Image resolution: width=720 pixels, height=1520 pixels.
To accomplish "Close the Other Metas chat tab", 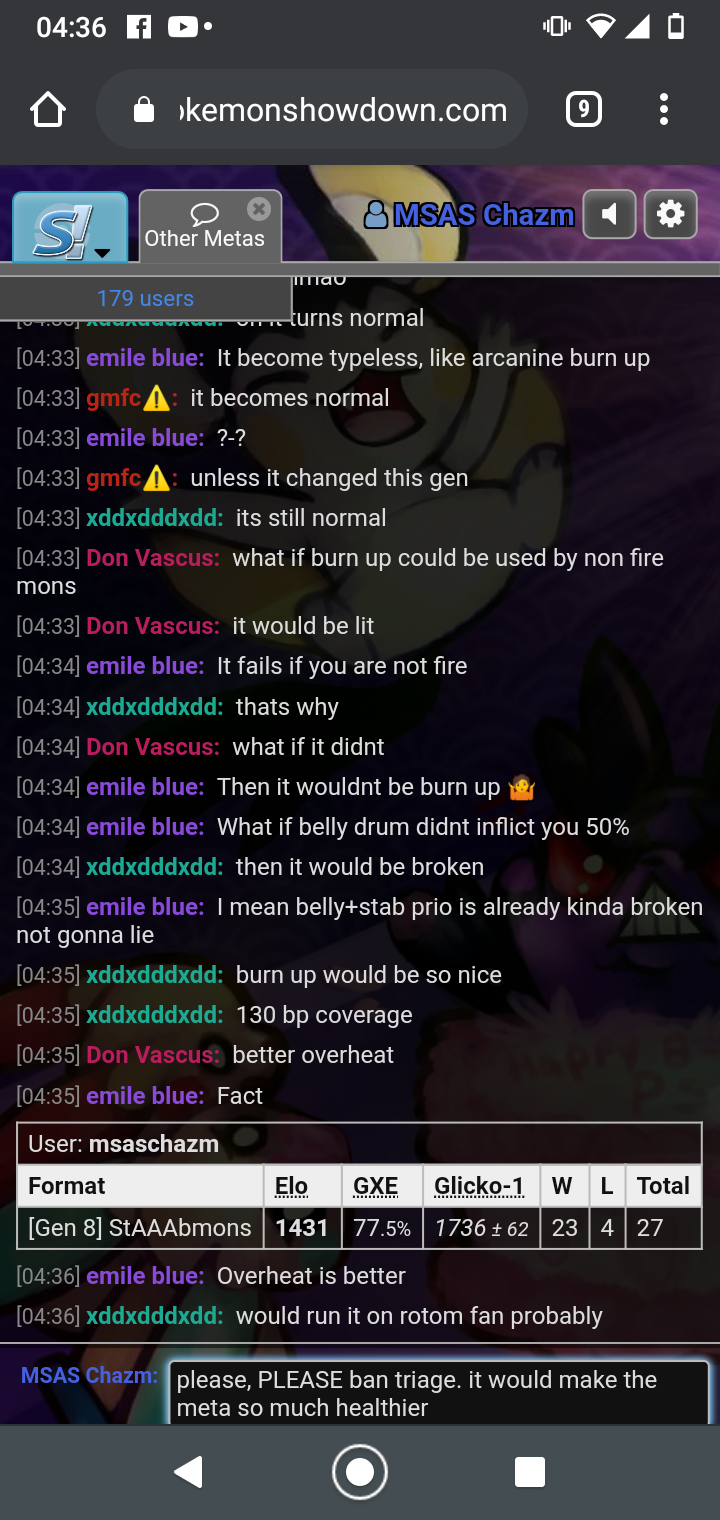I will (x=259, y=208).
